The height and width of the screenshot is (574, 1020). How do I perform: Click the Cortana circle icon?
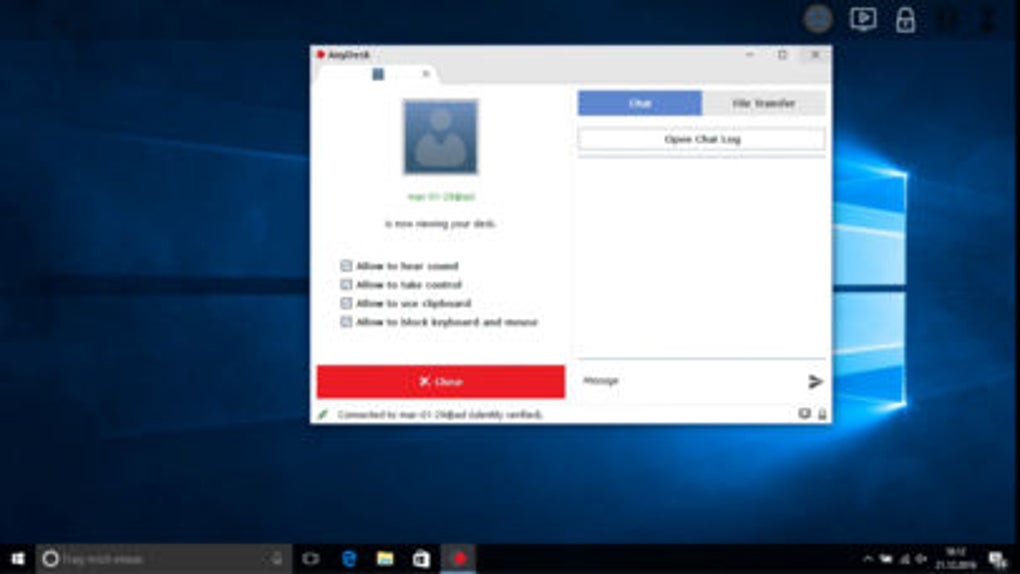[x=51, y=559]
